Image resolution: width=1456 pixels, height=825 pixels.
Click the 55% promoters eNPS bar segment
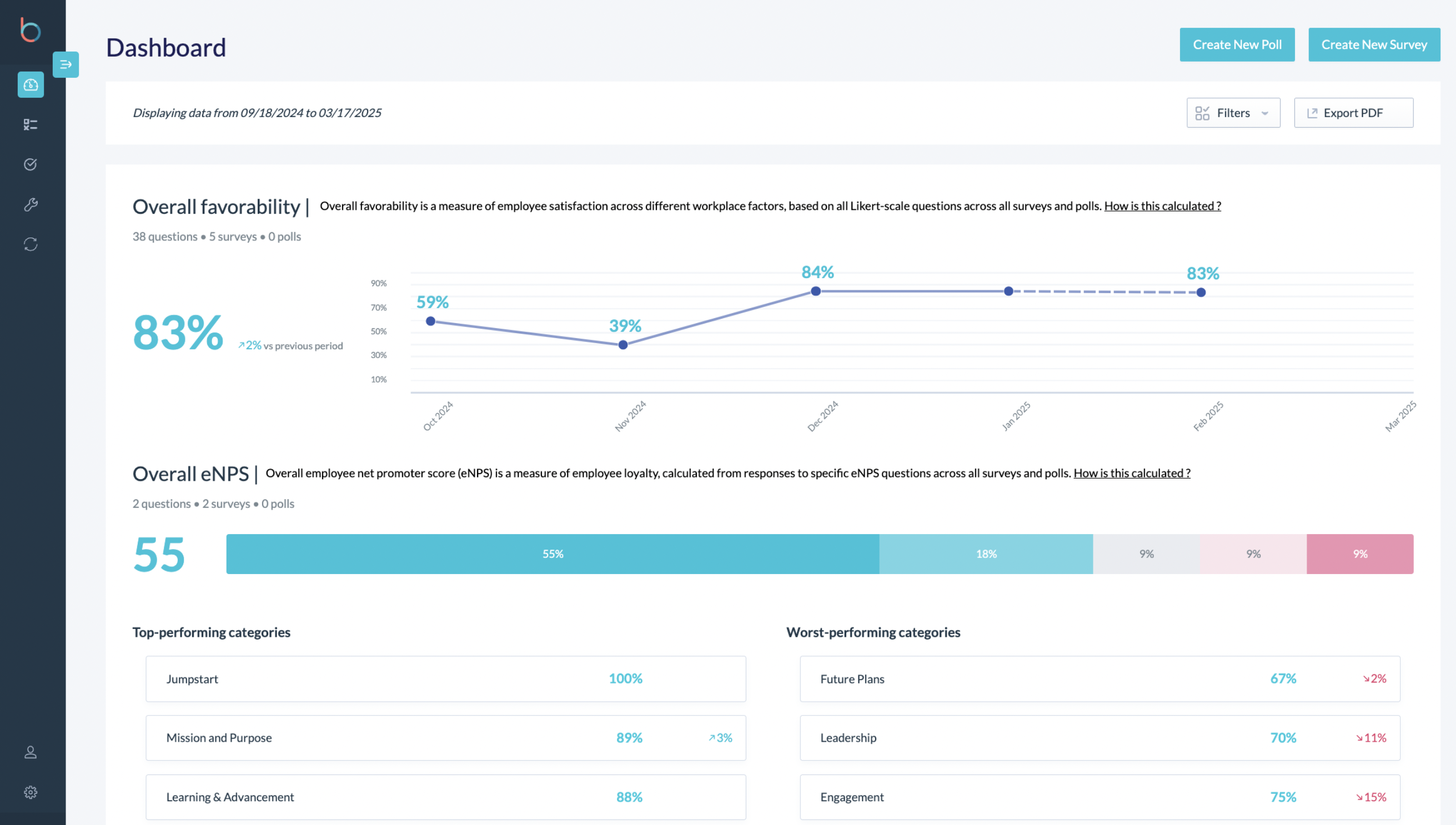click(553, 554)
